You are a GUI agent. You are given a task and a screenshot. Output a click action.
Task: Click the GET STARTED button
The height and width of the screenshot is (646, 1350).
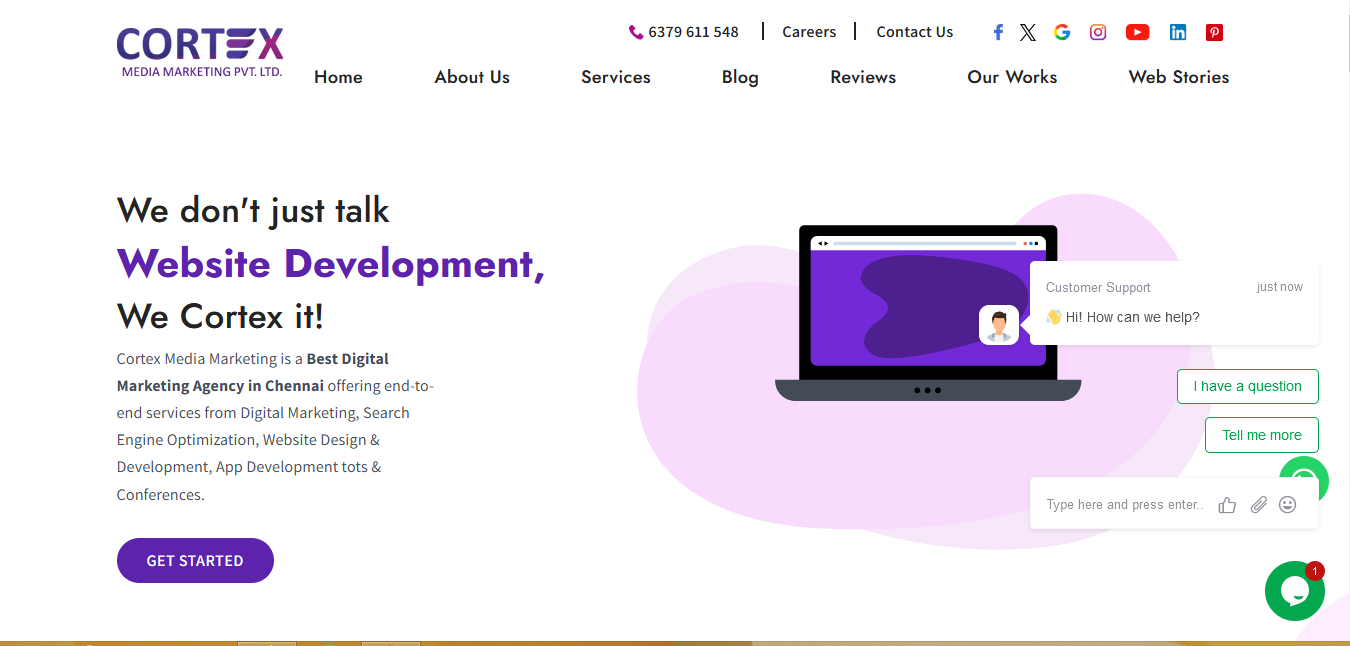click(195, 560)
